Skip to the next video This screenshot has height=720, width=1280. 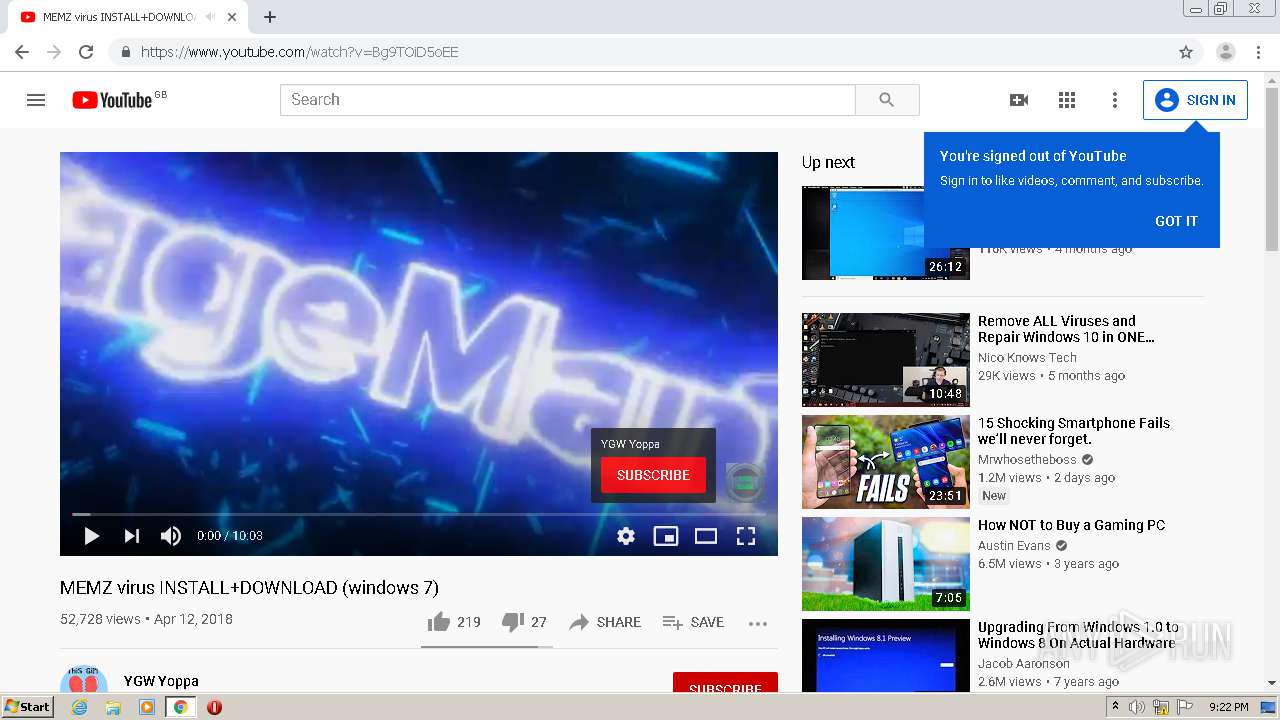pos(131,536)
